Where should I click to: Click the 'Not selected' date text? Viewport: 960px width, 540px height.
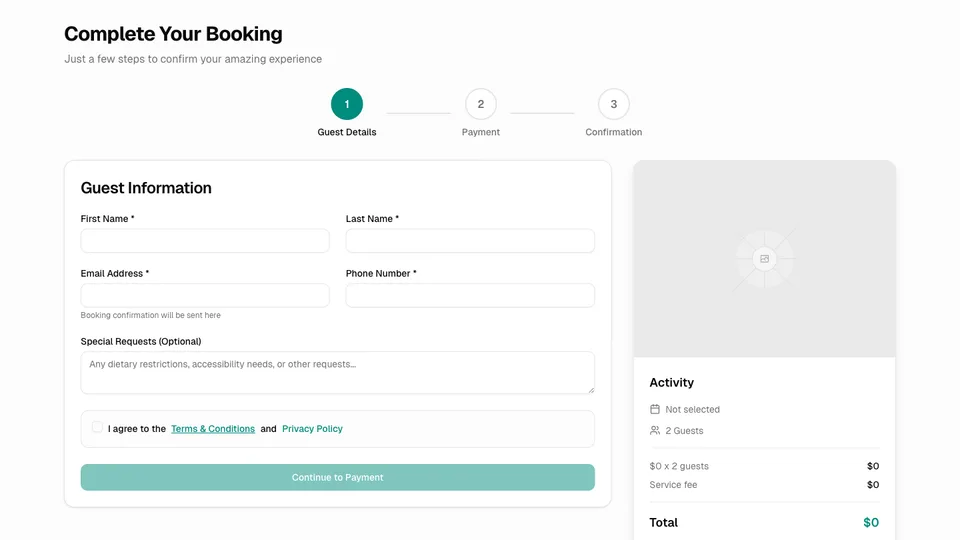tap(692, 410)
